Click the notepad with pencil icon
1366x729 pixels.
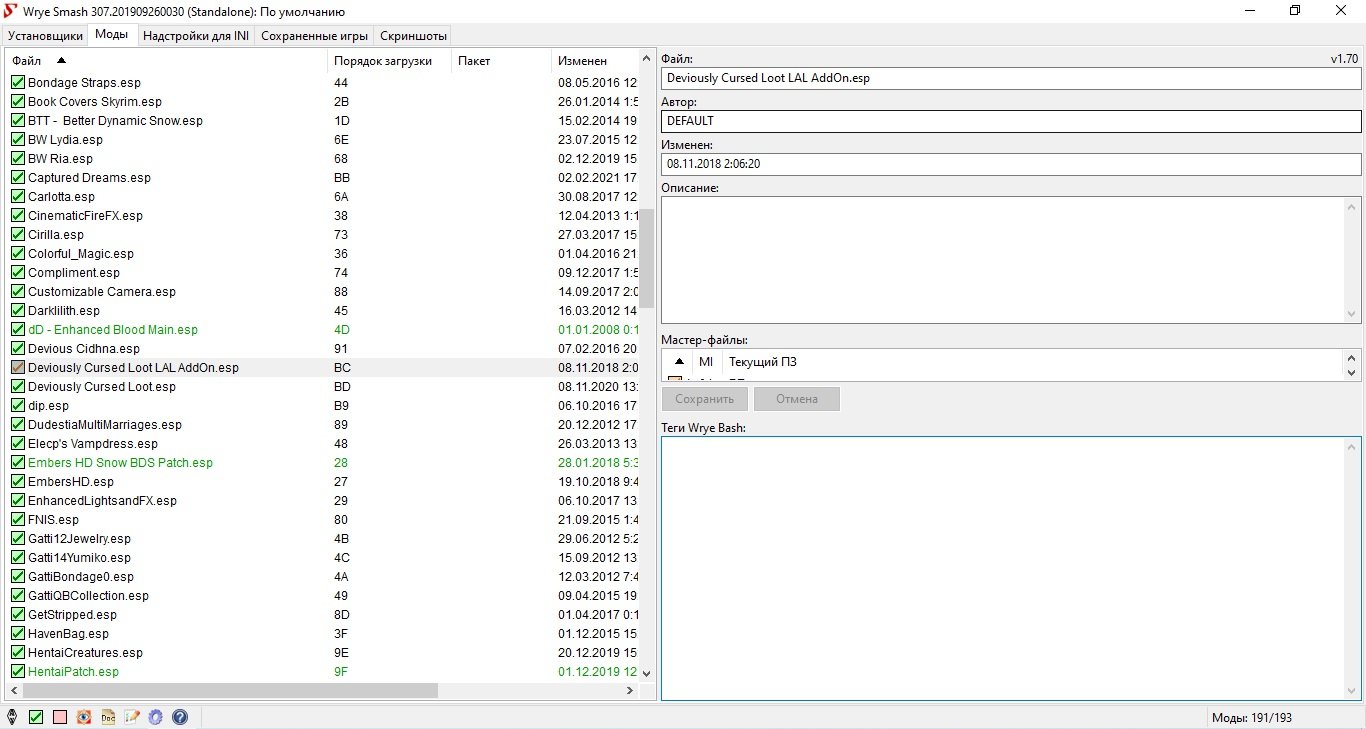(x=132, y=717)
